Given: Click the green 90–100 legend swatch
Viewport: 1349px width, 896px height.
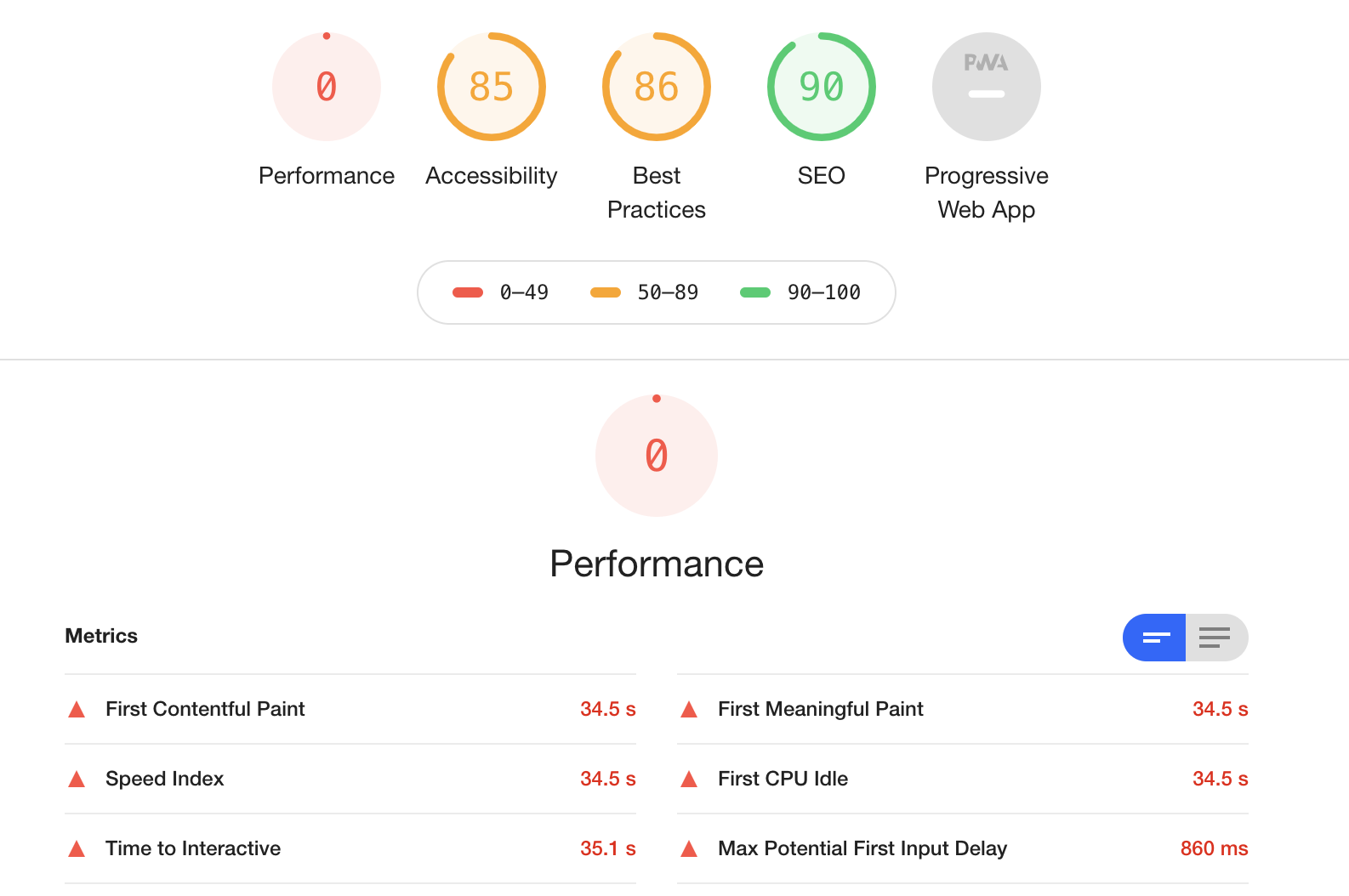Looking at the screenshot, I should pos(755,292).
